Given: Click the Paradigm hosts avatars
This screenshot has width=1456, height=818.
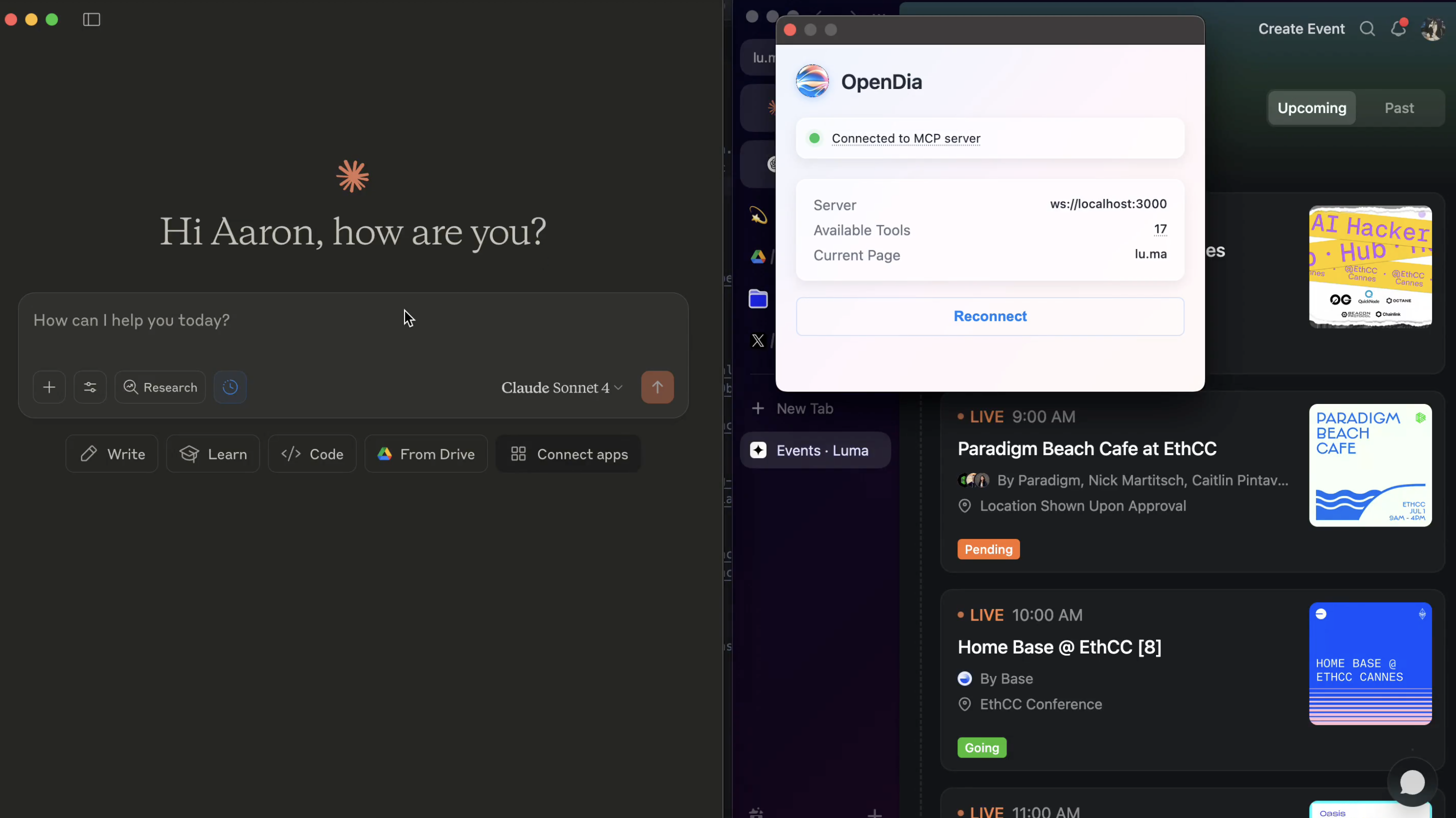Looking at the screenshot, I should 974,480.
